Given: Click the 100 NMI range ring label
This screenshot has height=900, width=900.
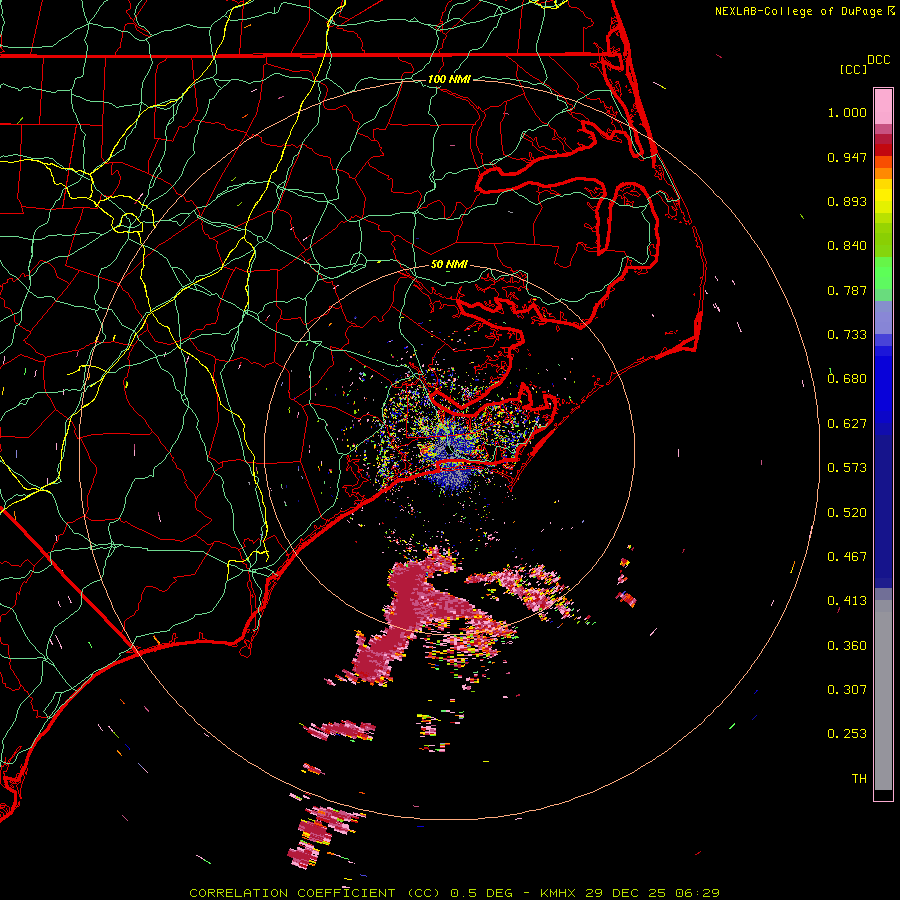Looking at the screenshot, I should 449,79.
